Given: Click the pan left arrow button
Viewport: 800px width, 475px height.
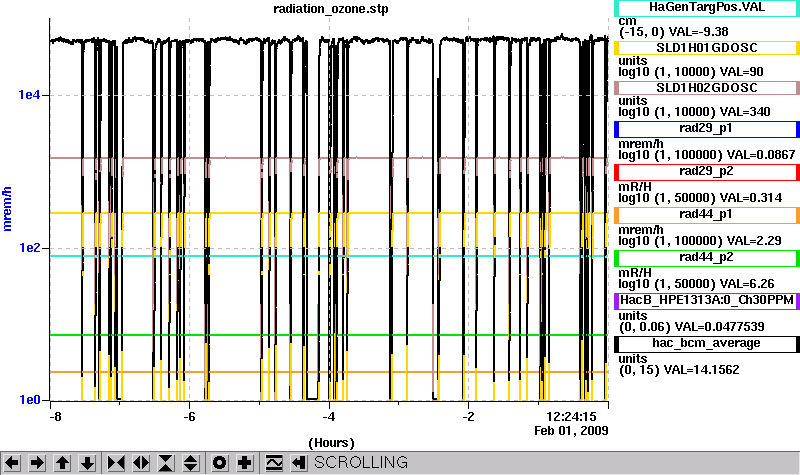Looking at the screenshot, I should click(x=12, y=463).
